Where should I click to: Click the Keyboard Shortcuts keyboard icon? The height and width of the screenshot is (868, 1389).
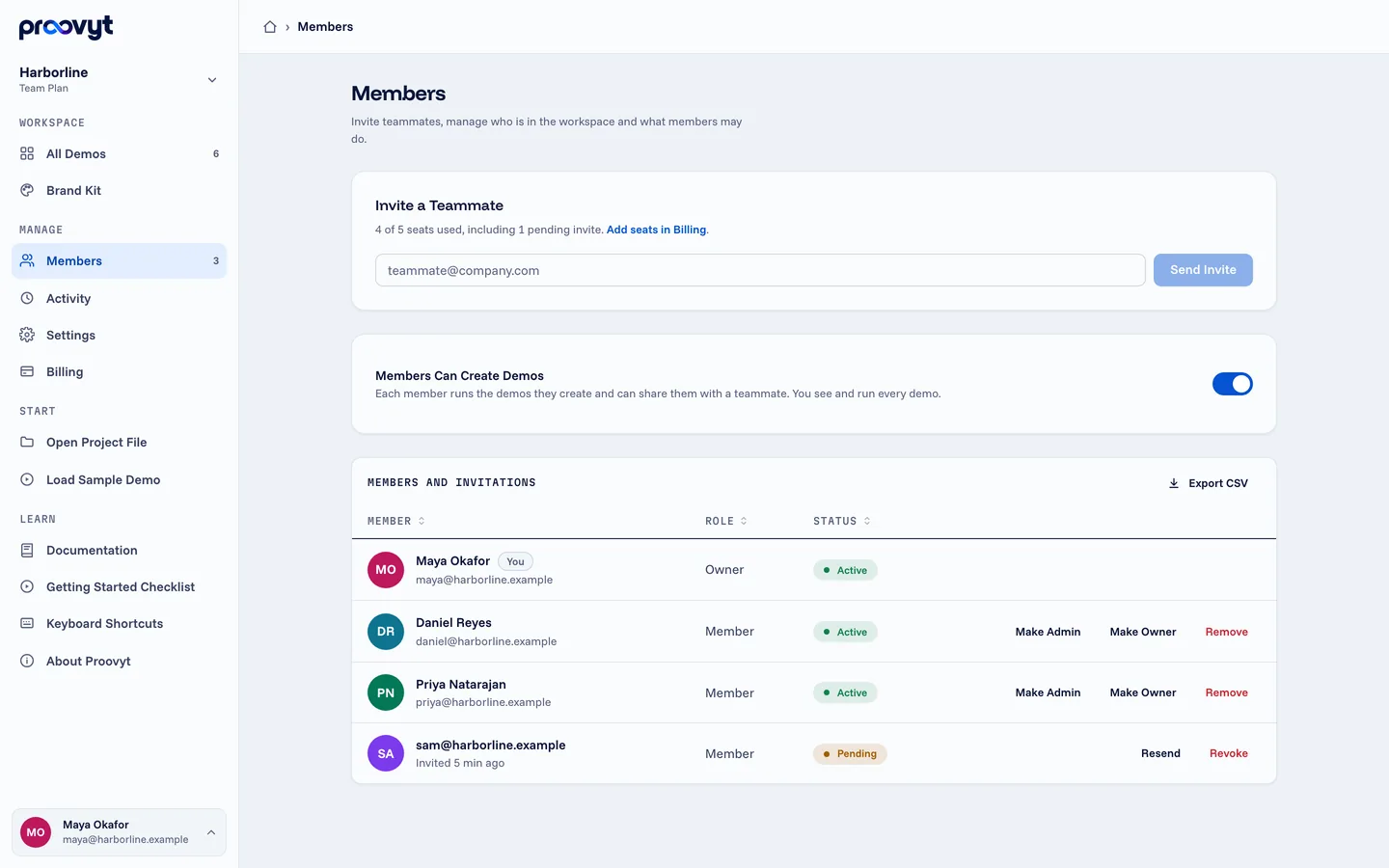(27, 623)
